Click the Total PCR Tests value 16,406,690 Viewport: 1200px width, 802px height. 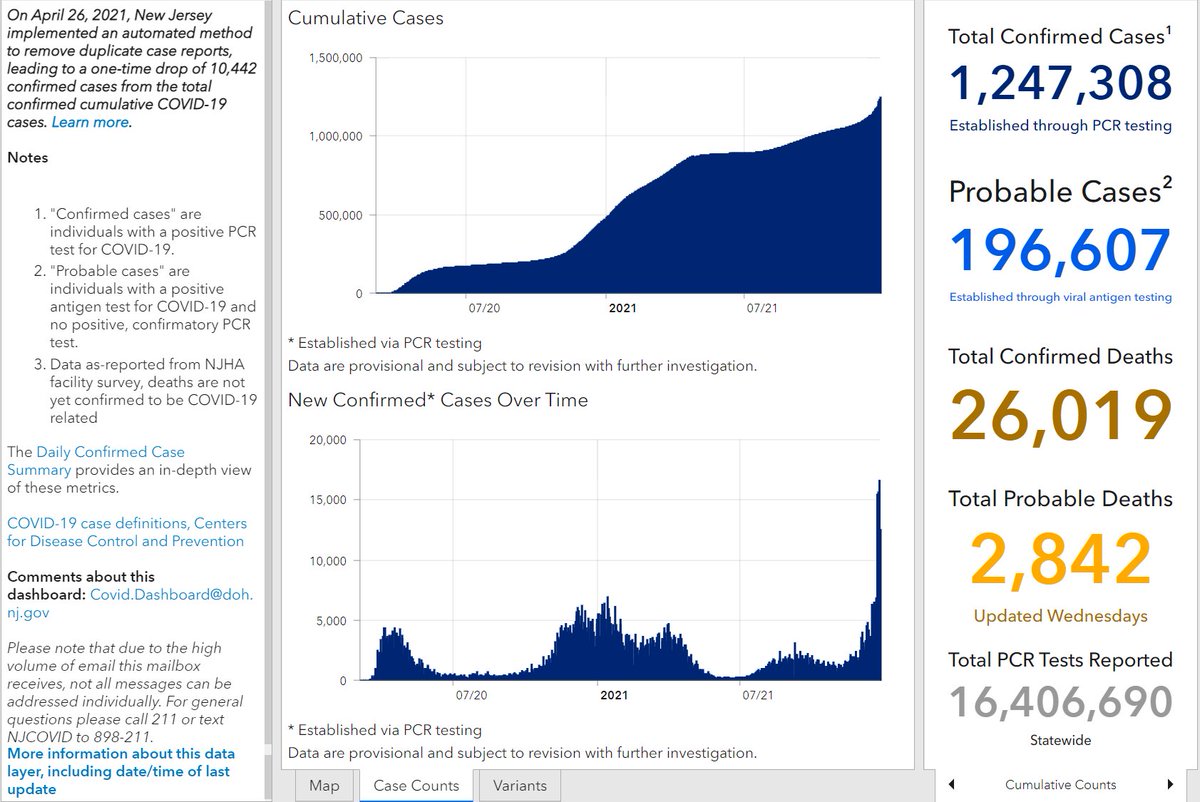point(1060,701)
